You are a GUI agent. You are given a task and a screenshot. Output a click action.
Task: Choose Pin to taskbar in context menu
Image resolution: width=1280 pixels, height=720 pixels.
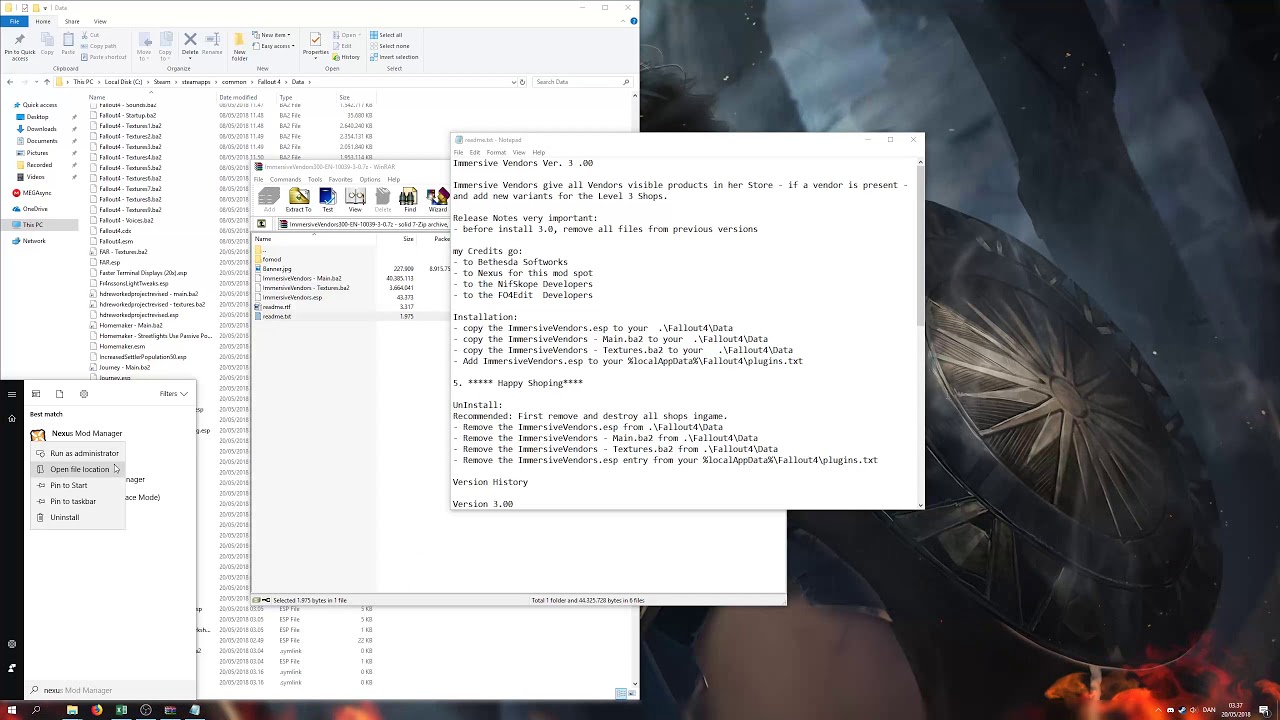77,501
